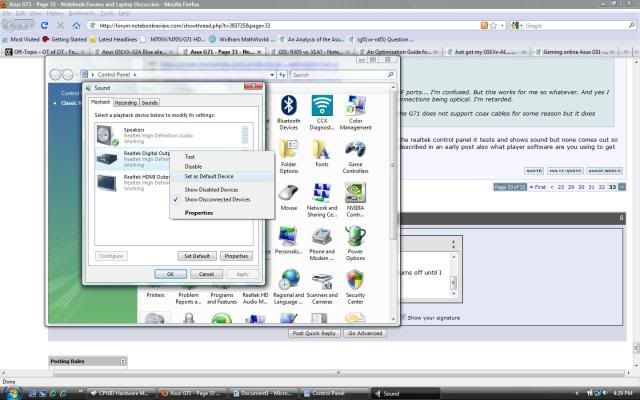Open the Personalization icon
Image resolution: width=640 pixels, height=400 pixels.
click(x=289, y=240)
